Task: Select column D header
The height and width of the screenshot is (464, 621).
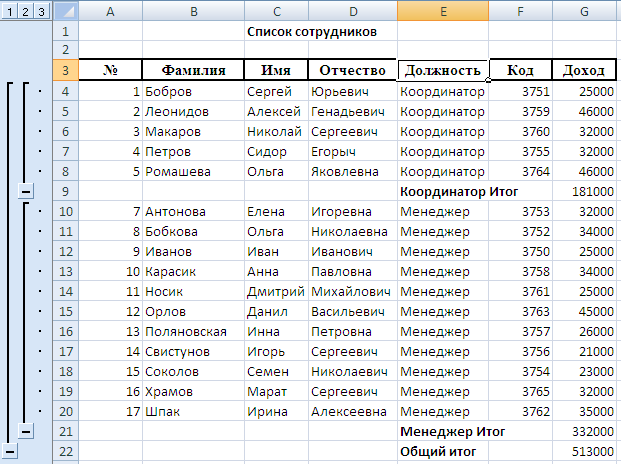Action: (353, 11)
